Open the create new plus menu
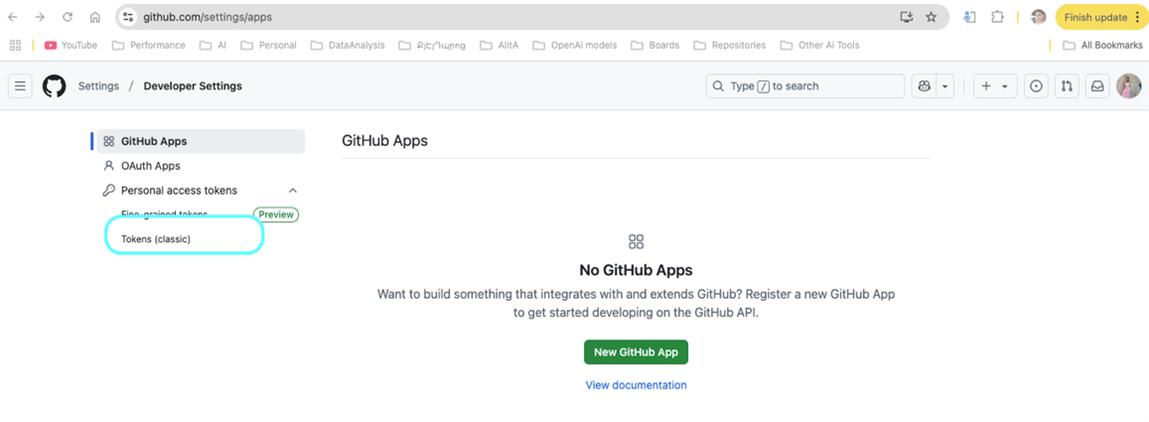This screenshot has height=422, width=1149. click(x=995, y=86)
